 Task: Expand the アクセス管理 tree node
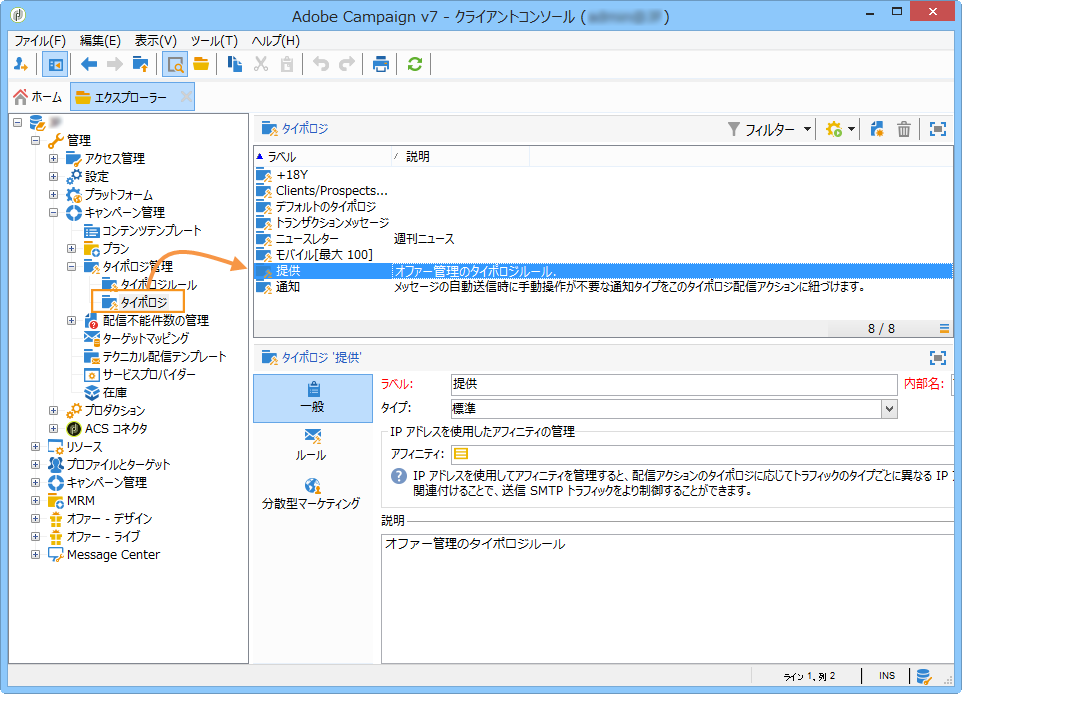pyautogui.click(x=53, y=158)
